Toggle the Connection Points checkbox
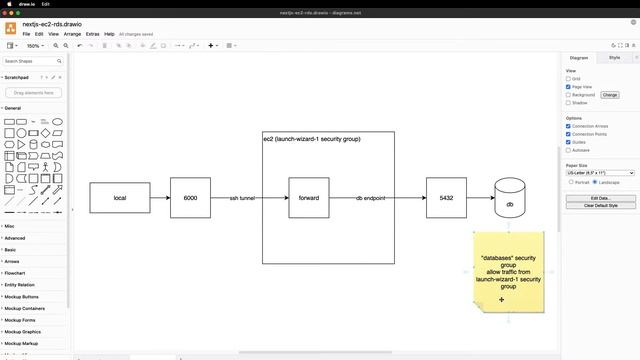The width and height of the screenshot is (640, 360). click(568, 134)
